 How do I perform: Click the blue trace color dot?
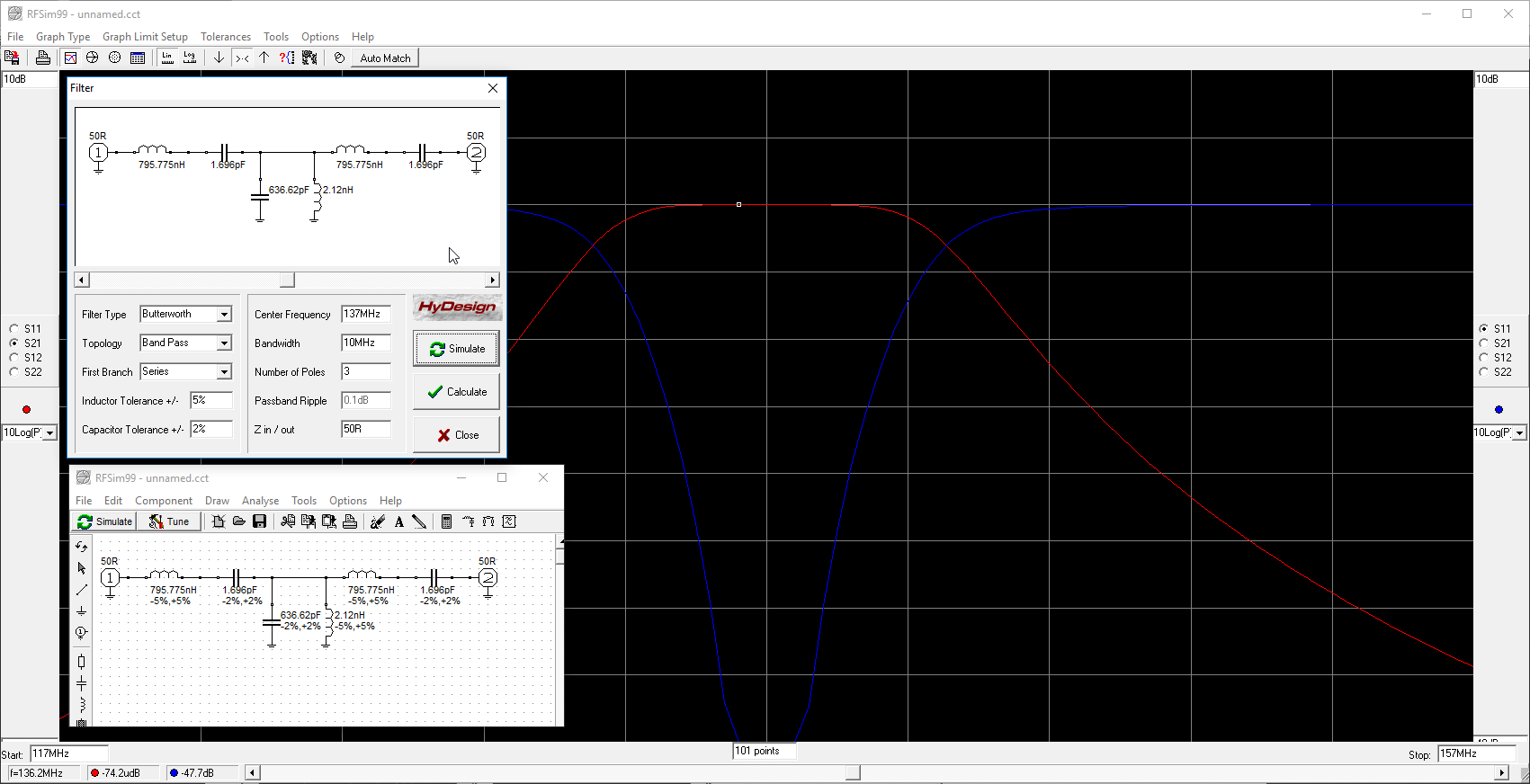1499,410
